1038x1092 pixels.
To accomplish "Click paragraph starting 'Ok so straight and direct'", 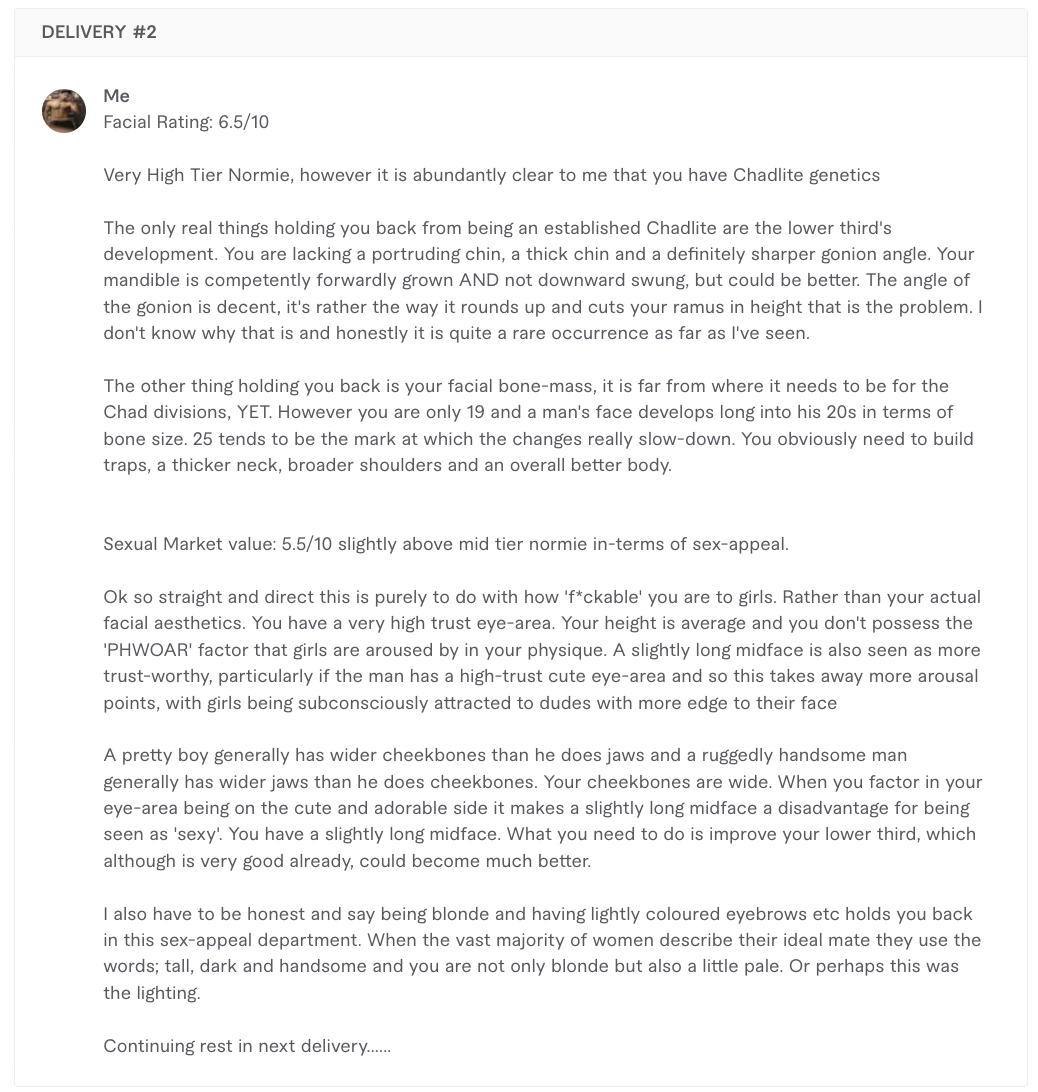I will pyautogui.click(x=542, y=650).
